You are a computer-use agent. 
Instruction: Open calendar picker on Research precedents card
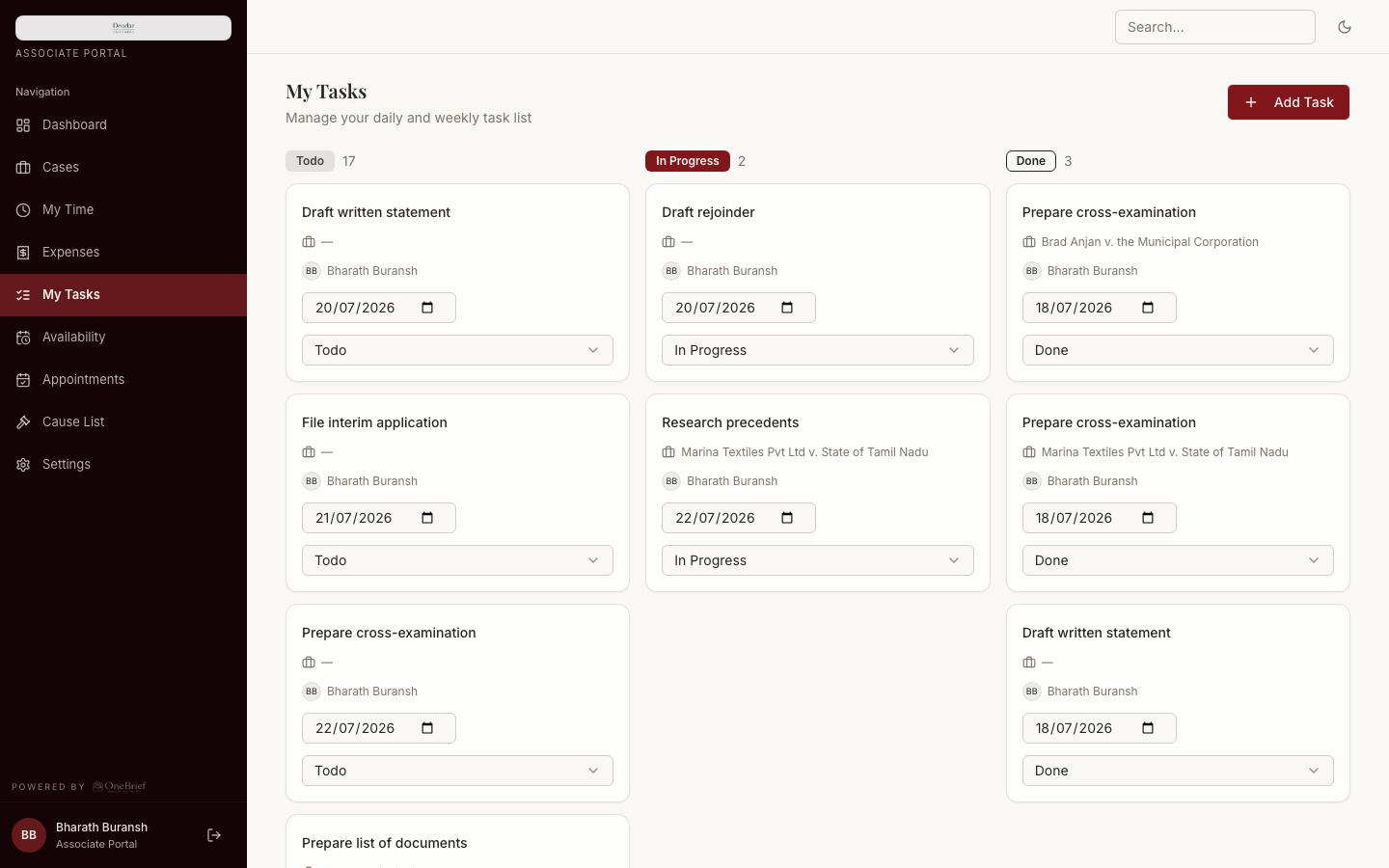tap(787, 518)
